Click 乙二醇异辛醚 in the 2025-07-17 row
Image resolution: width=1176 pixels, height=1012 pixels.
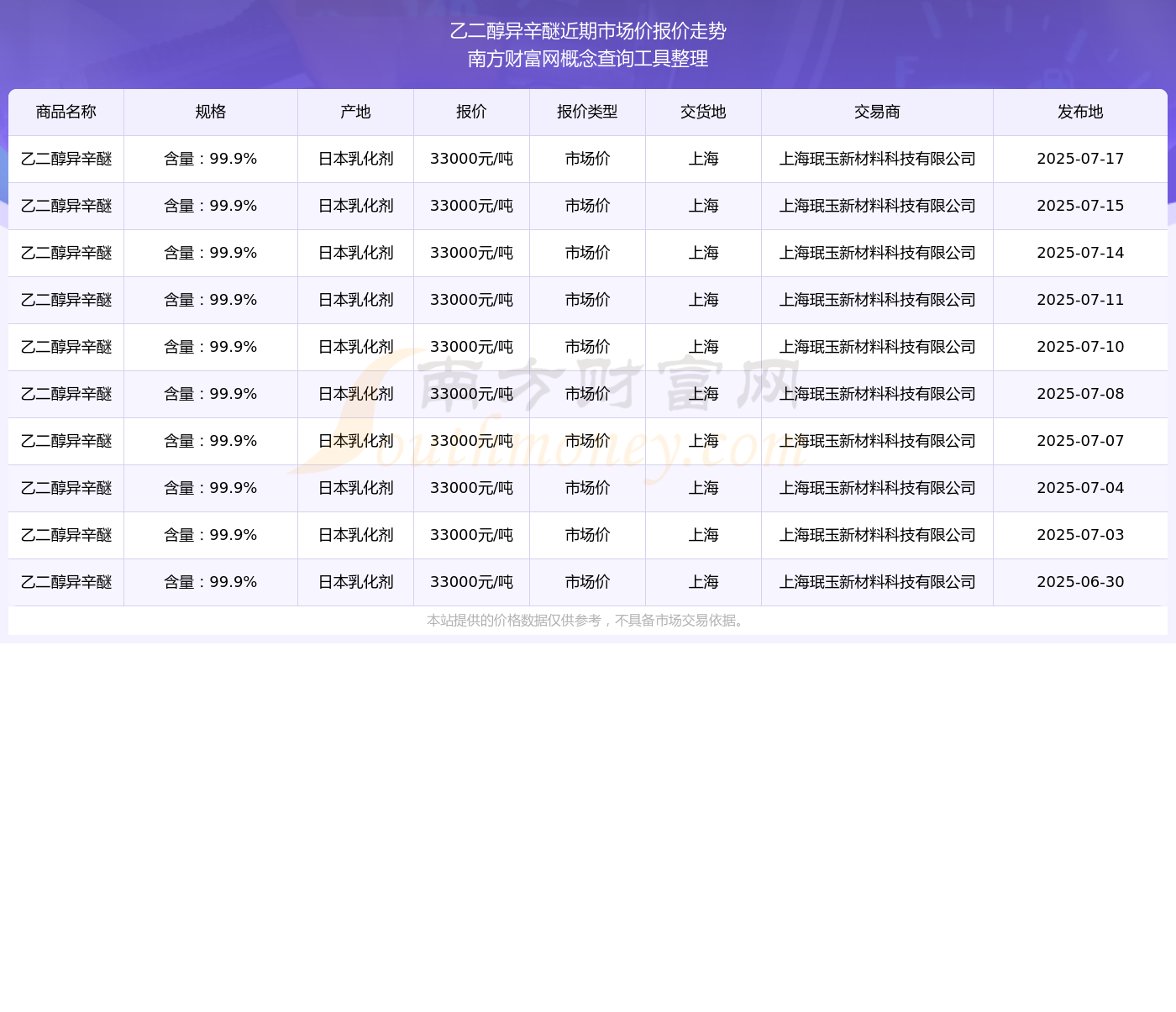pos(66,159)
